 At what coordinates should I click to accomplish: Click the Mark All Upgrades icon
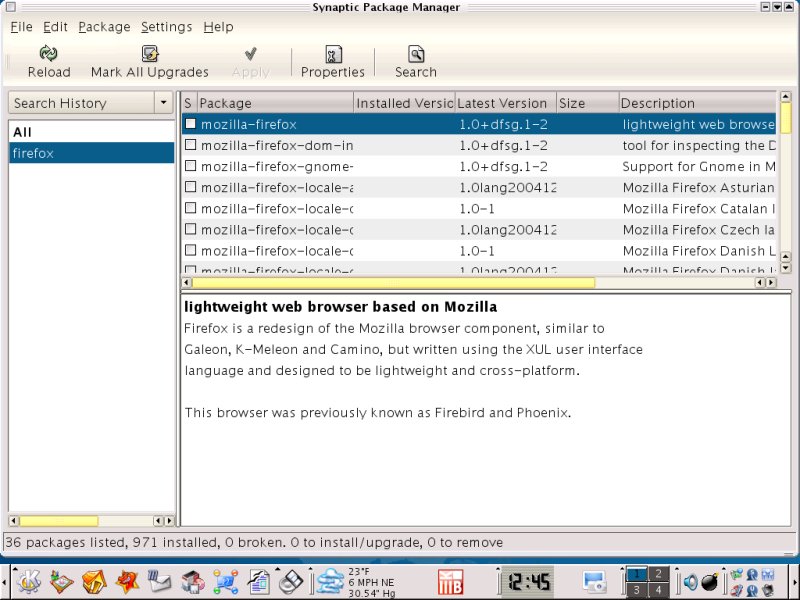click(150, 54)
